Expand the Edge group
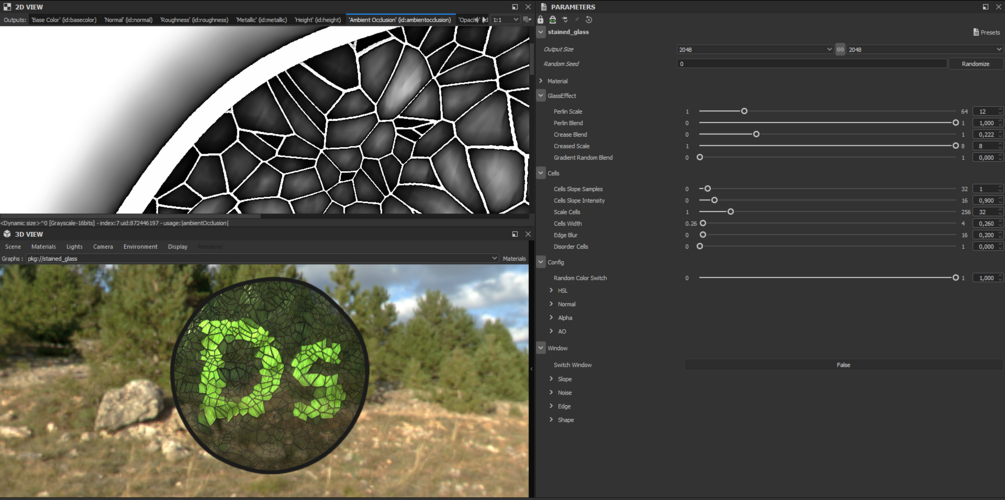The height and width of the screenshot is (500, 1005). [551, 406]
